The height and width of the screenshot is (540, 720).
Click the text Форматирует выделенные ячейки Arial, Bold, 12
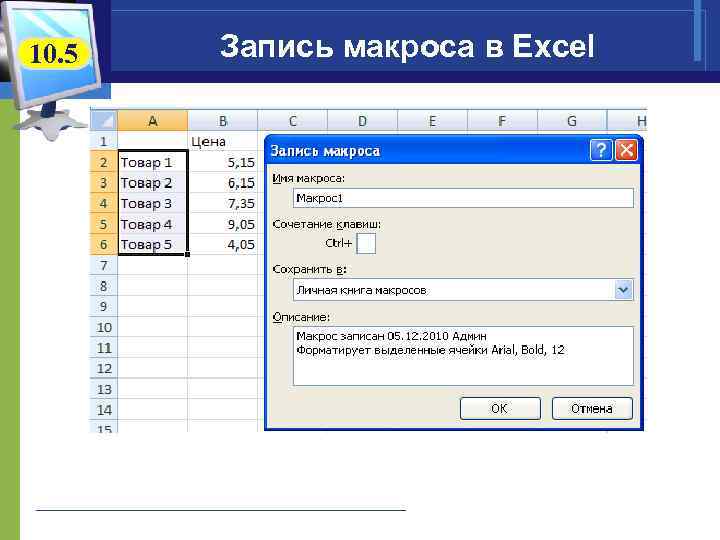(x=430, y=350)
